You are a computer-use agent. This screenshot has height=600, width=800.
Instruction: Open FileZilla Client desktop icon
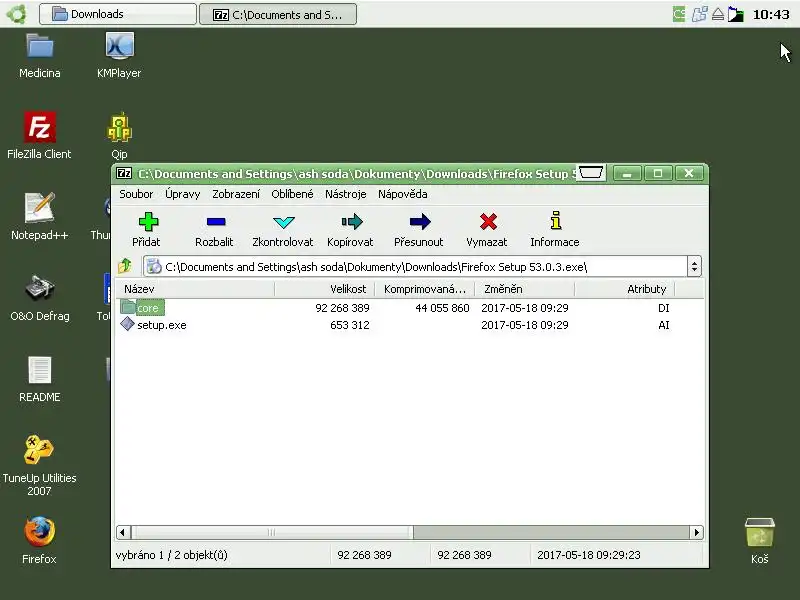(x=40, y=127)
